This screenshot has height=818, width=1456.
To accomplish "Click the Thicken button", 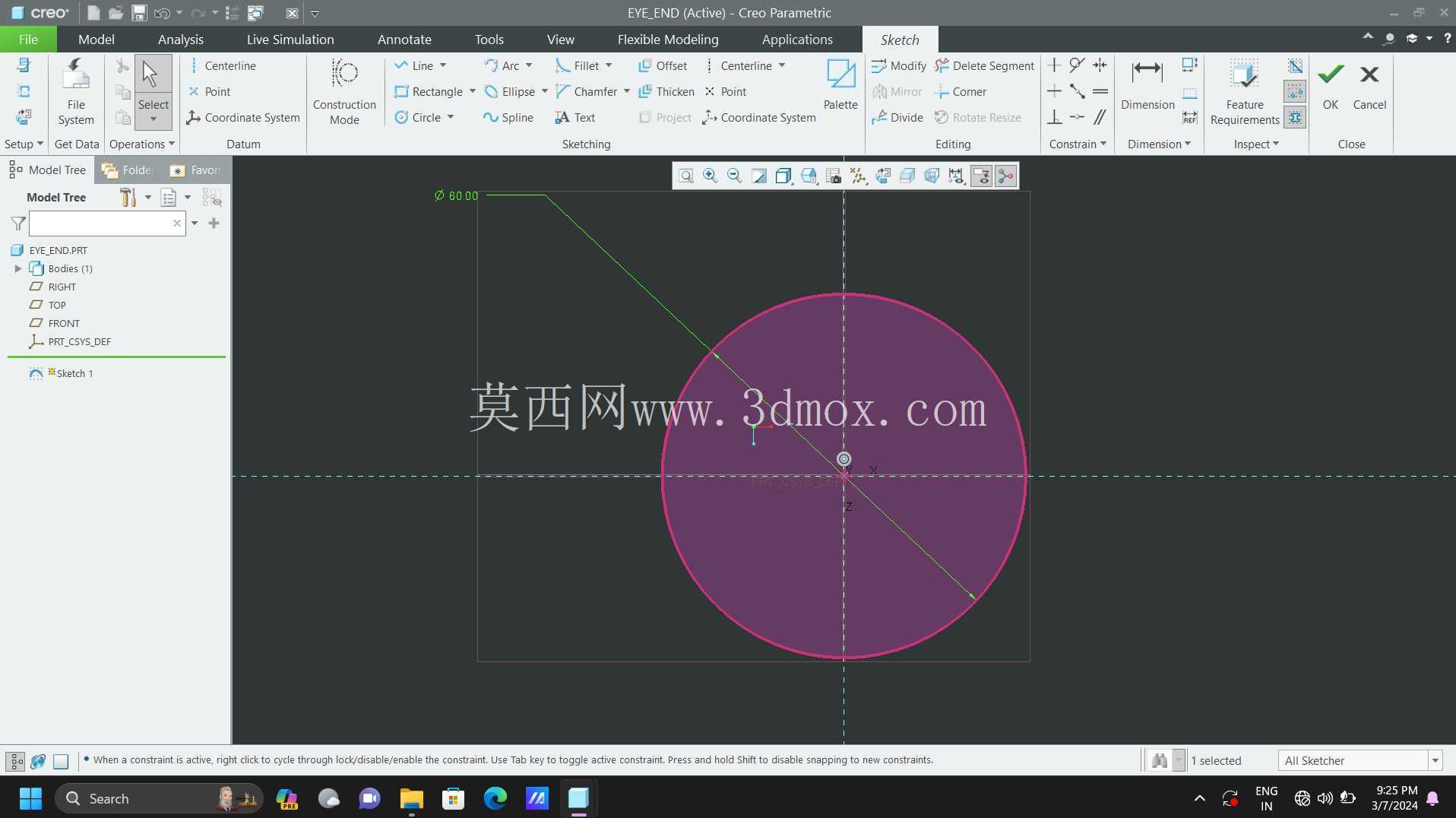I will click(x=666, y=91).
